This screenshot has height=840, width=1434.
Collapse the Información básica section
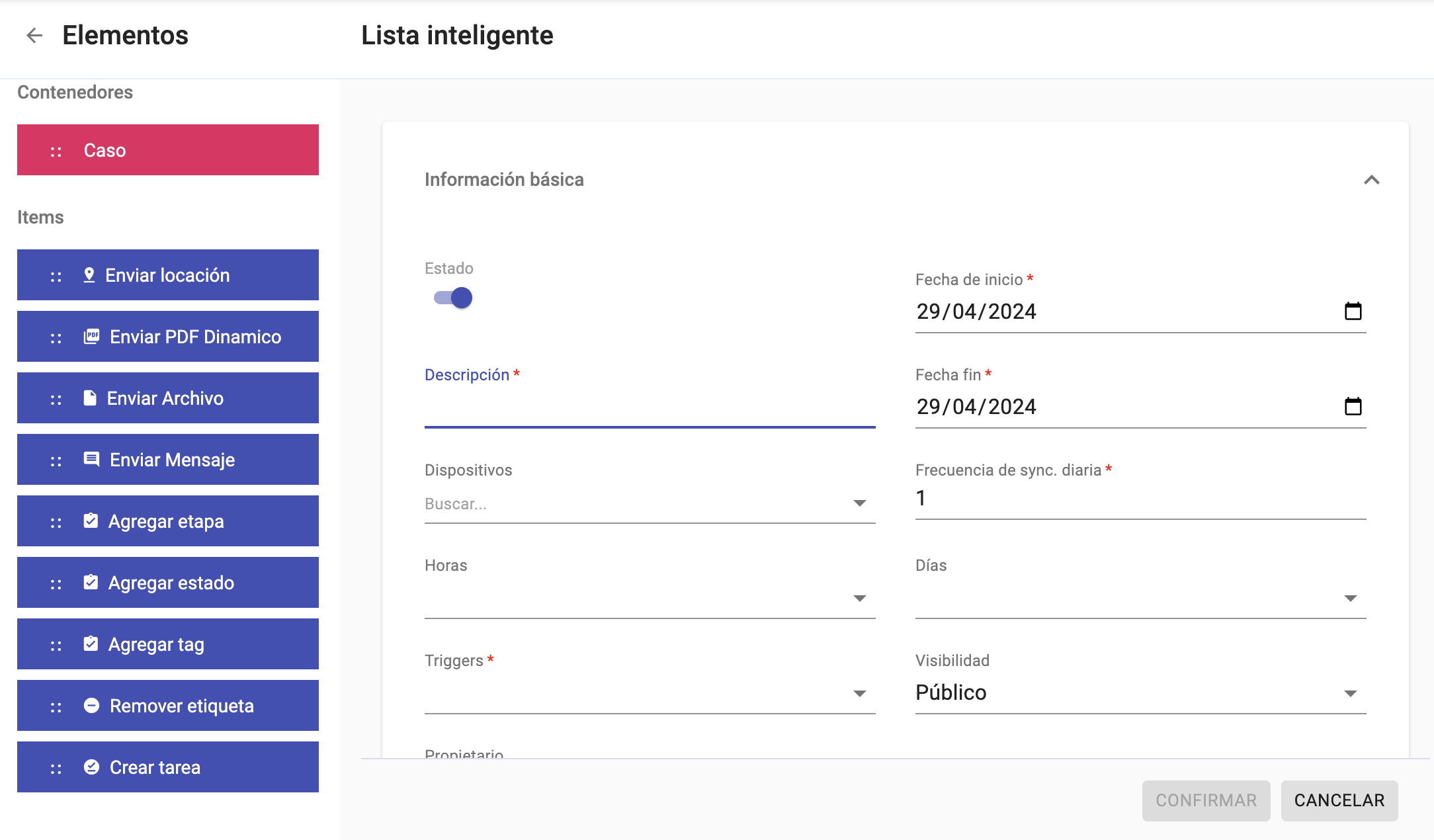(x=1371, y=180)
